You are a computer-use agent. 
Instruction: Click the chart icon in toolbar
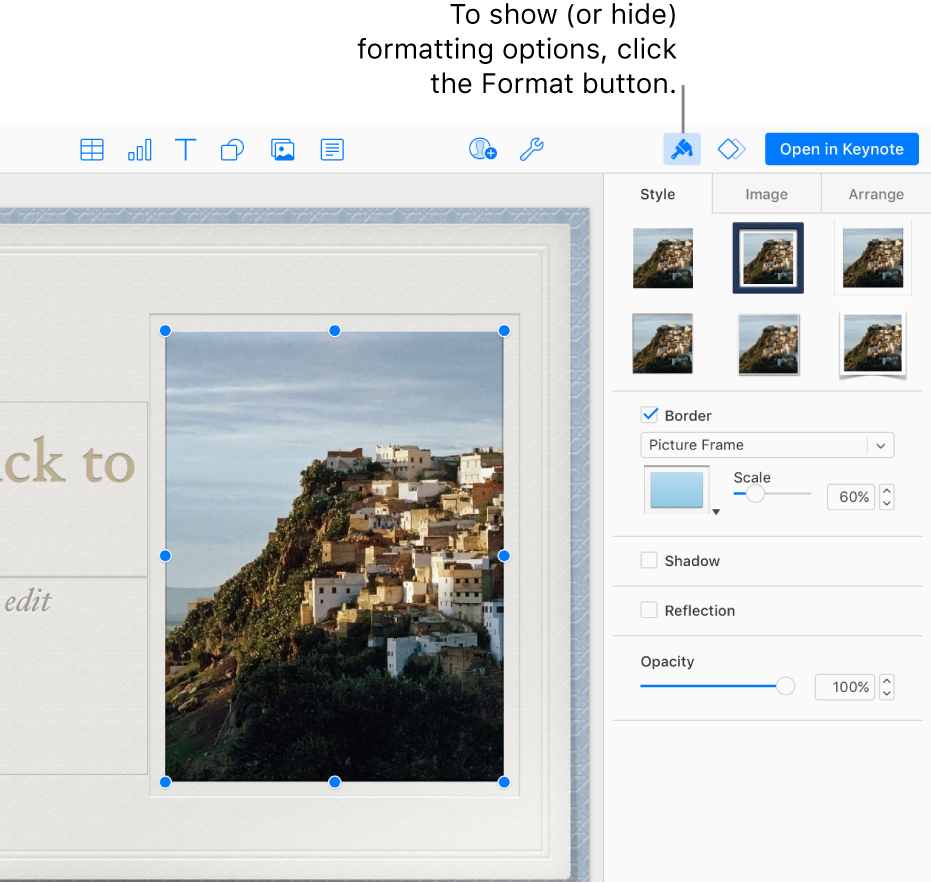(x=140, y=150)
